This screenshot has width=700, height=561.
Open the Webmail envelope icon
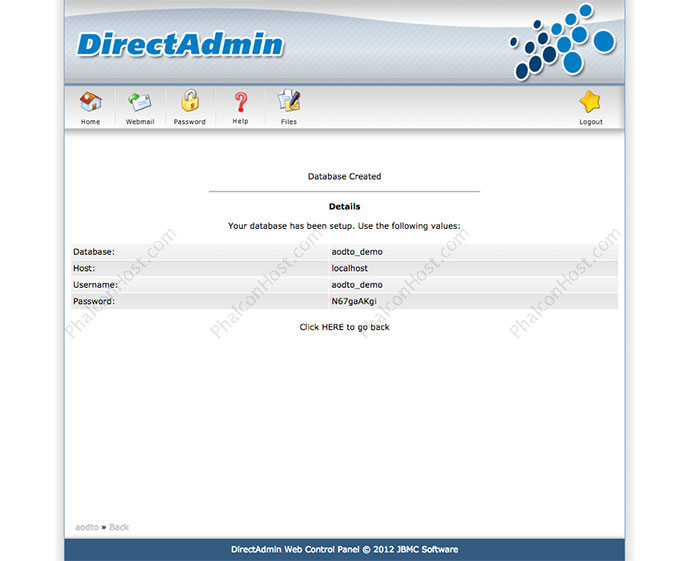(140, 102)
